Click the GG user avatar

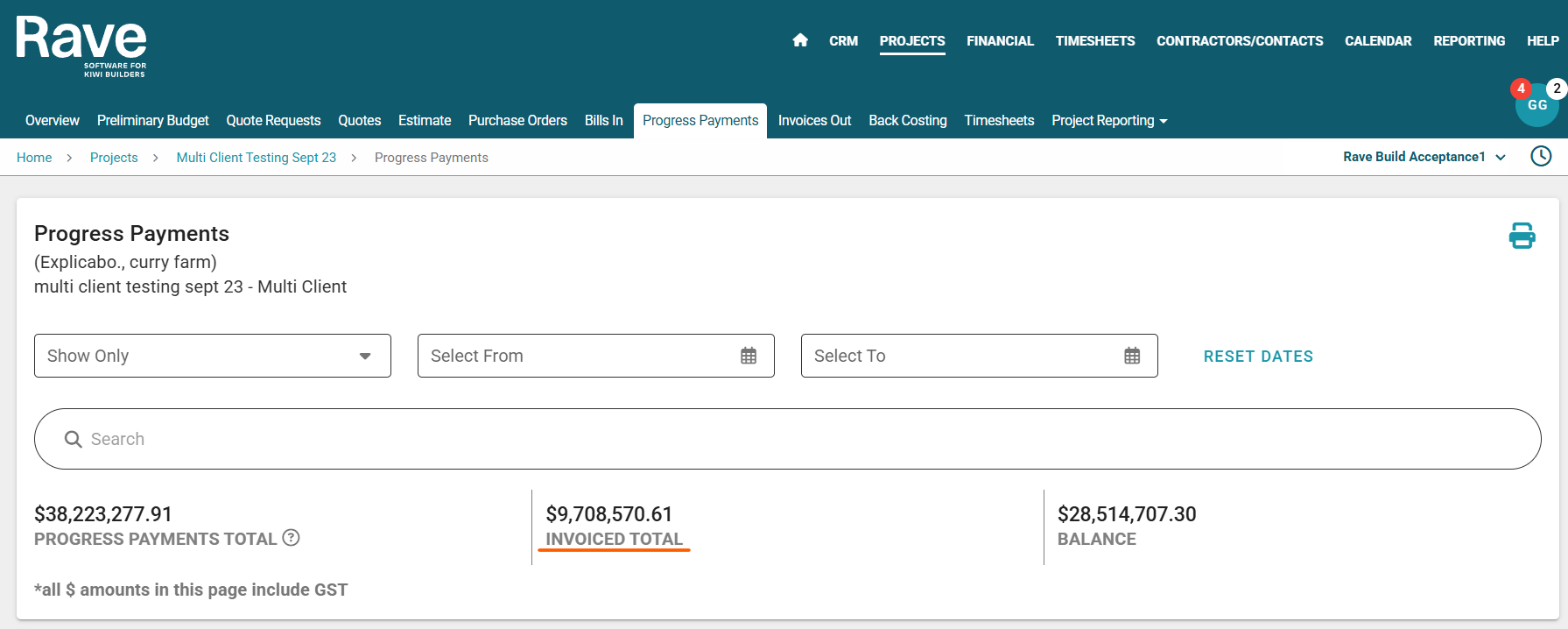[x=1536, y=107]
